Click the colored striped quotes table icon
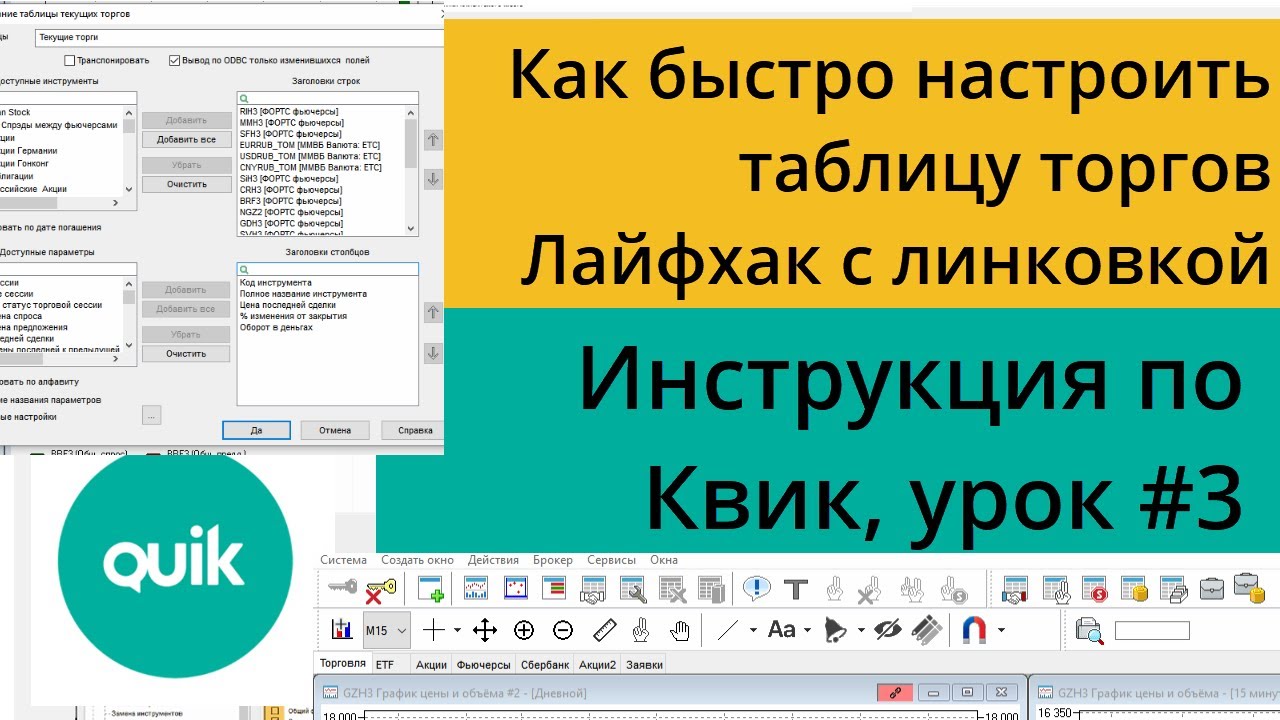Image resolution: width=1280 pixels, height=720 pixels. click(554, 589)
